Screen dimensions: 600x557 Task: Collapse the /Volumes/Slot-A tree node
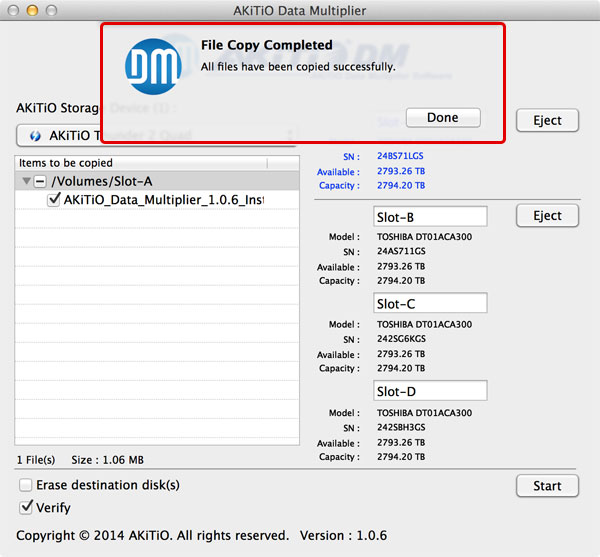click(x=25, y=182)
